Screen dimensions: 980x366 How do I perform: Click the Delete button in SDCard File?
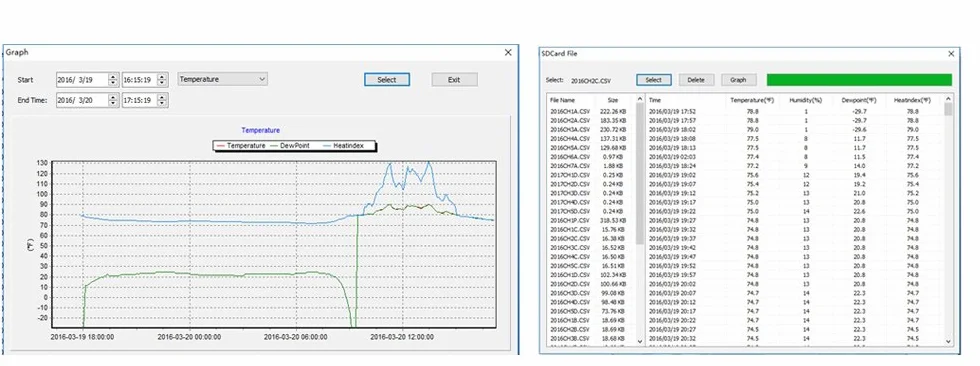point(696,80)
